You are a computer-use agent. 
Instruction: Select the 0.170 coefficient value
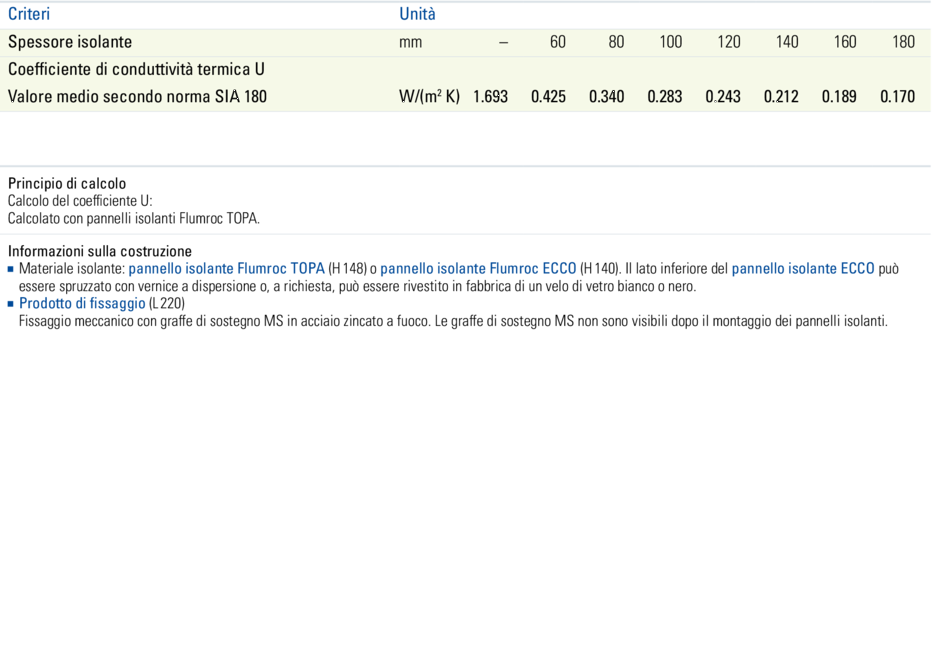coord(897,97)
